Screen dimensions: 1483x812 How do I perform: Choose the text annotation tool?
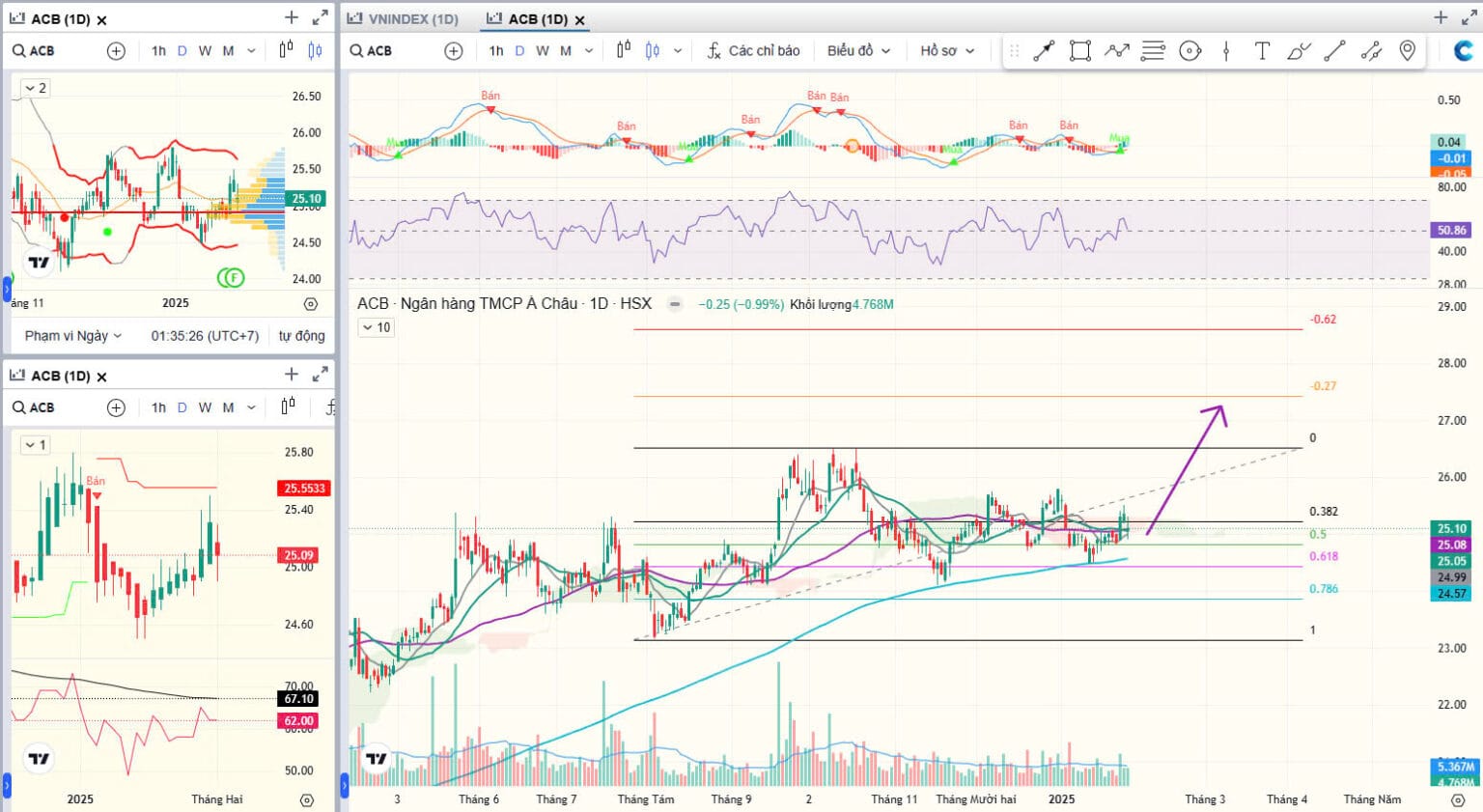(x=1262, y=51)
